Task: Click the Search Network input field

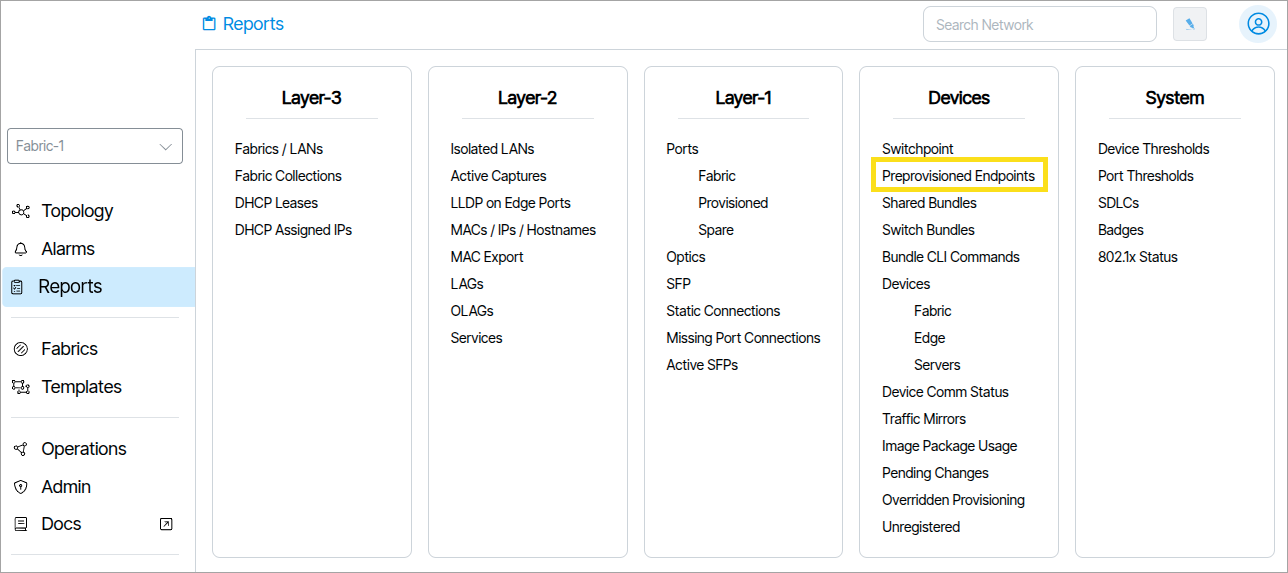Action: click(x=1040, y=25)
